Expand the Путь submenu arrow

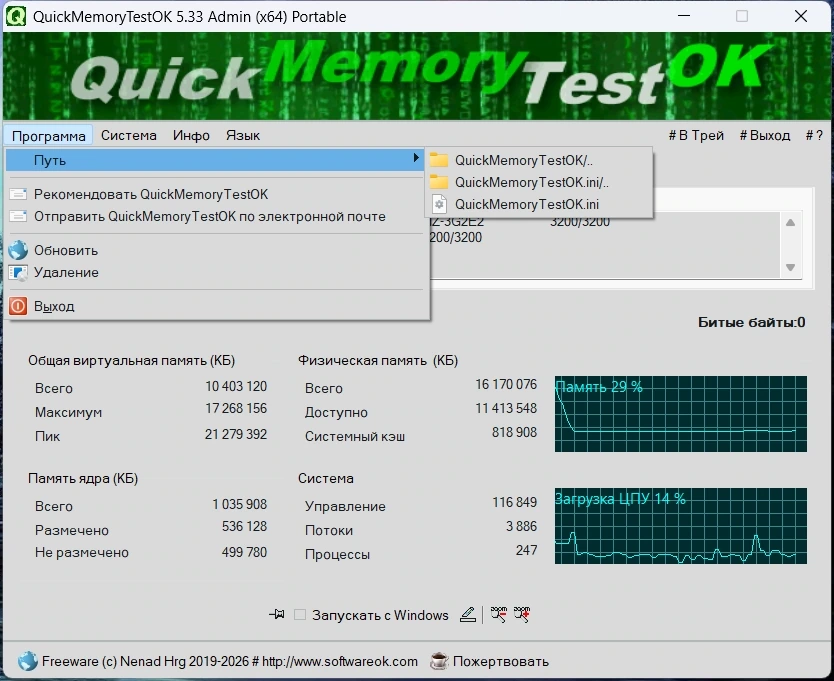click(x=415, y=157)
